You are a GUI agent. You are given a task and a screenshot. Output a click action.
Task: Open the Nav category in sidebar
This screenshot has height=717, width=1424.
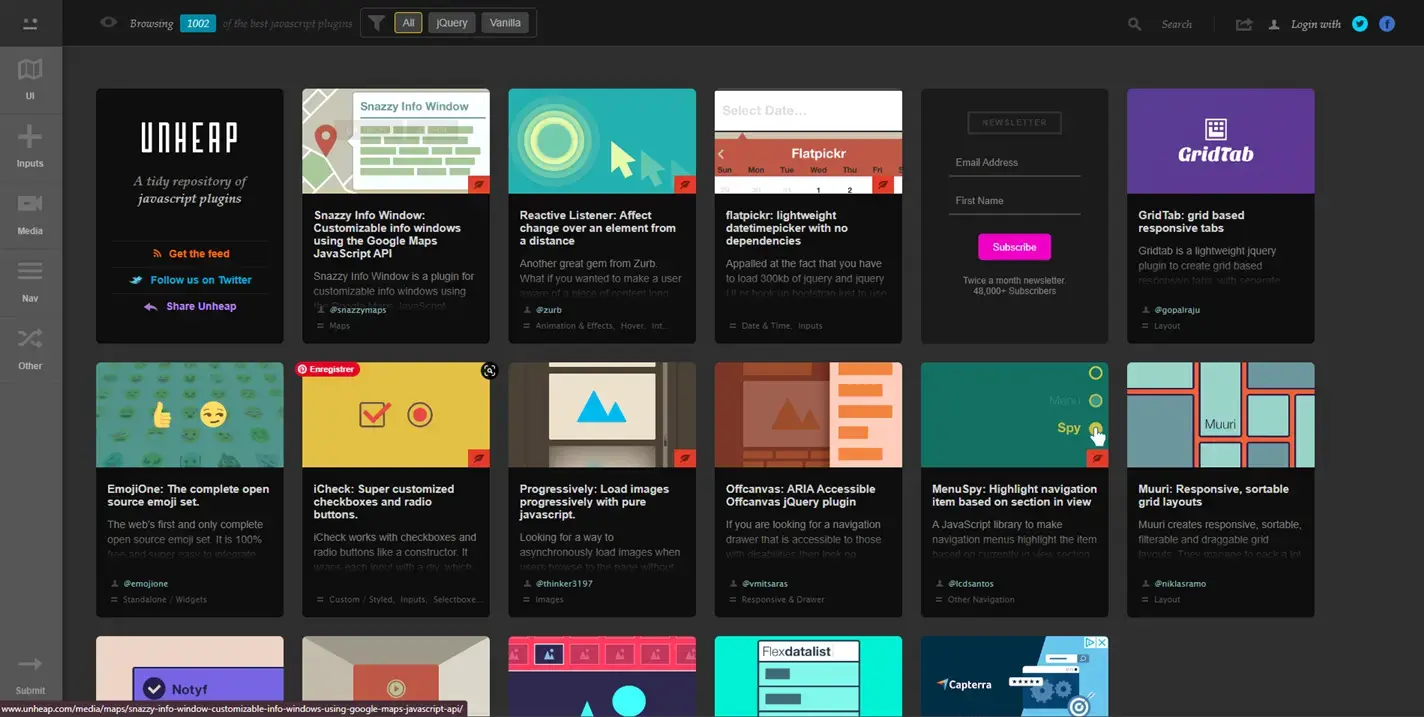pos(30,281)
